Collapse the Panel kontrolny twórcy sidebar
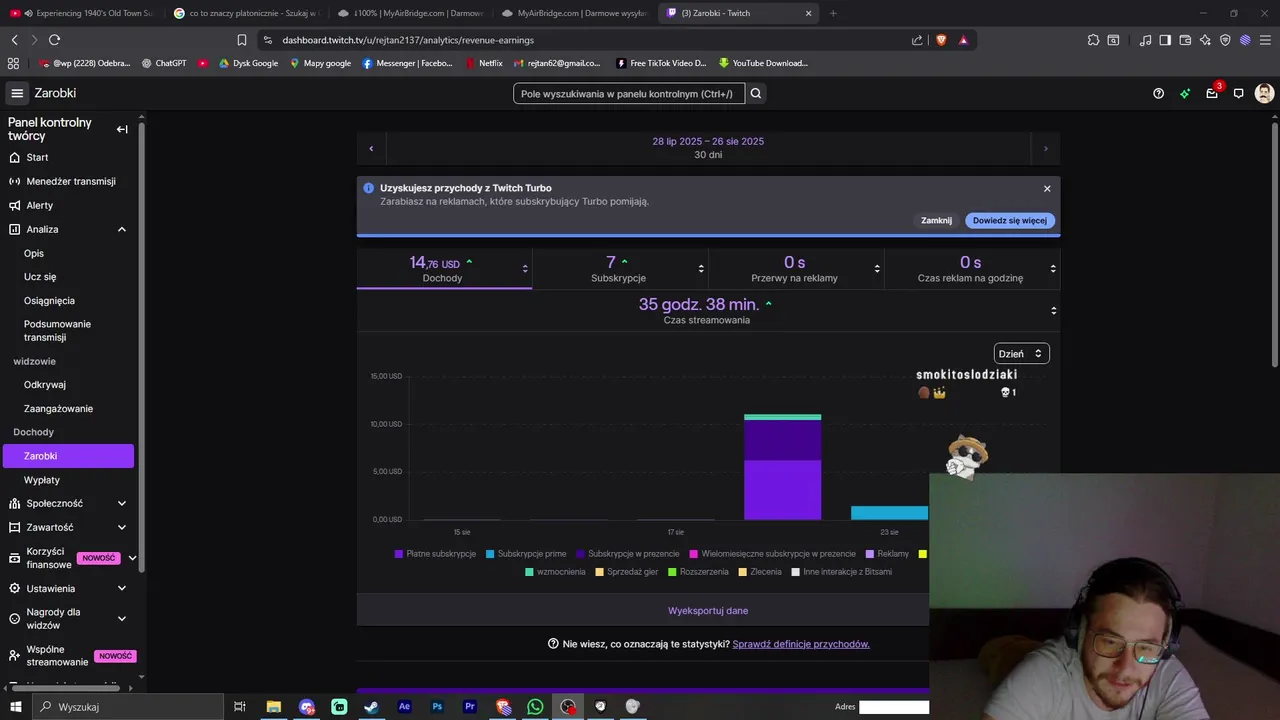1280x720 pixels. [122, 129]
